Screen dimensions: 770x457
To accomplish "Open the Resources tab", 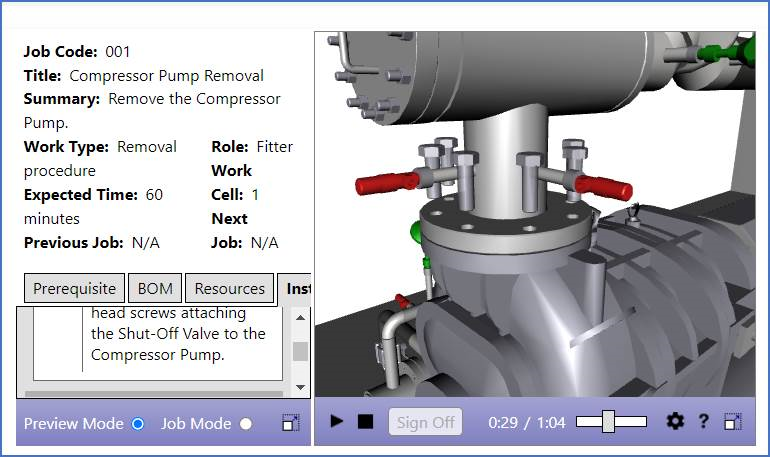I will 229,288.
